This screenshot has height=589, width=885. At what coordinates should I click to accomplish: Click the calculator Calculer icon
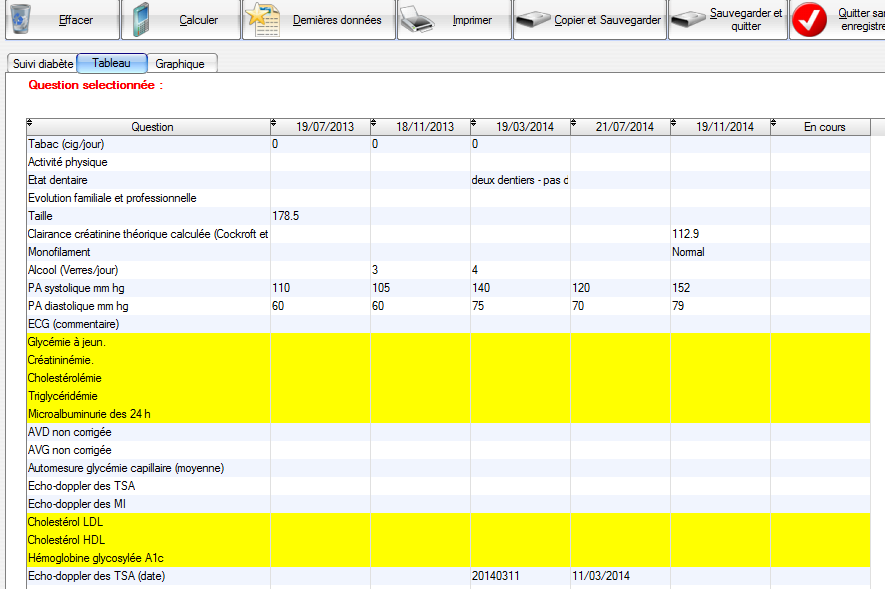[144, 20]
